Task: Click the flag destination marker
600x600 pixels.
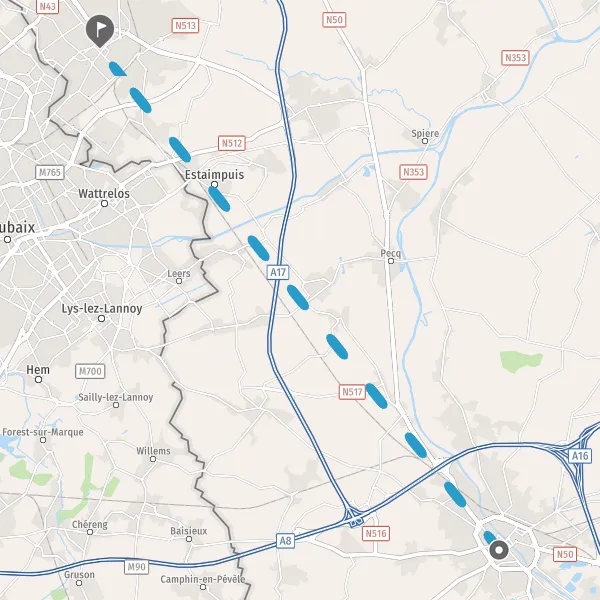Action: pyautogui.click(x=100, y=31)
